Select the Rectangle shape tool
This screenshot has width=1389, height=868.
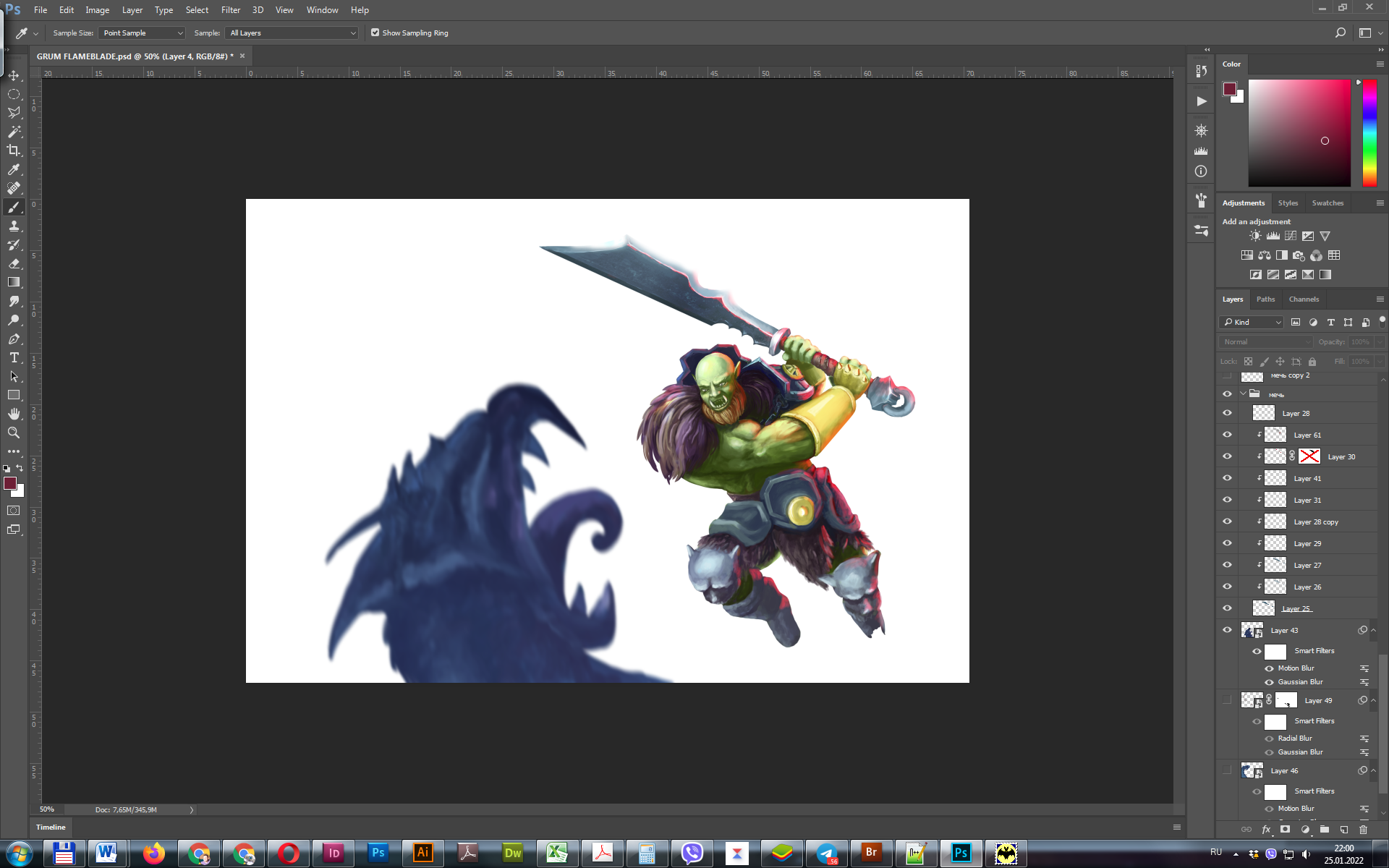coord(14,395)
